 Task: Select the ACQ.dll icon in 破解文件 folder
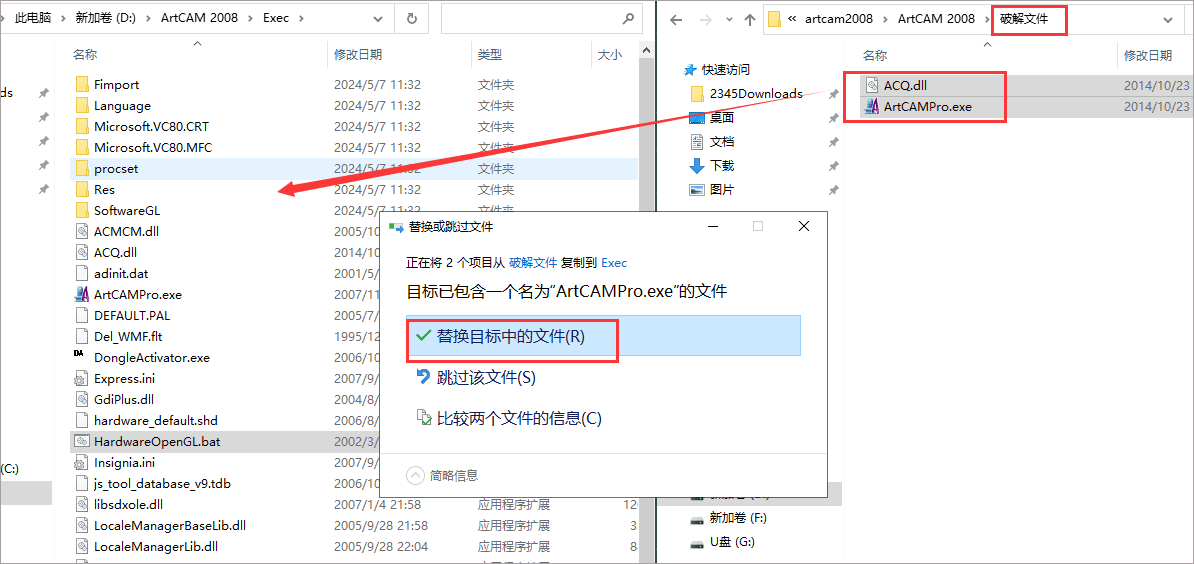(x=873, y=85)
